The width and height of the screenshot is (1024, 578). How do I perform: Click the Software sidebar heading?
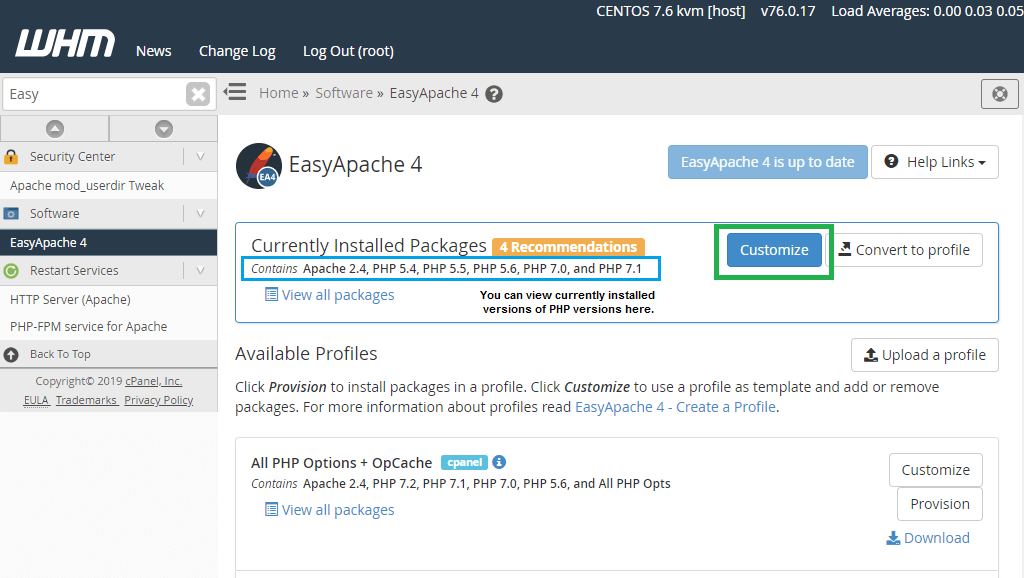click(54, 214)
